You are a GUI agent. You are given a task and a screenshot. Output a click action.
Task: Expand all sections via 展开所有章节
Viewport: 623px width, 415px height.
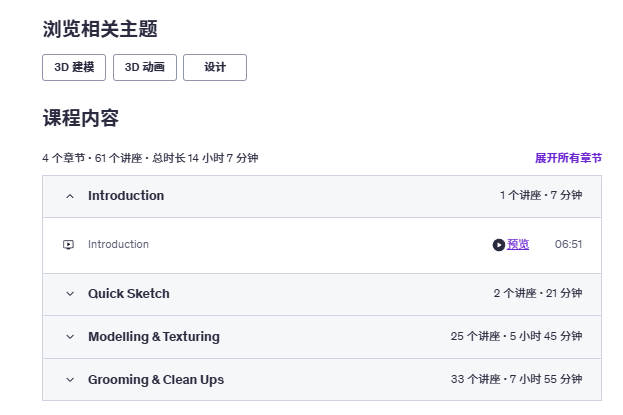568,158
